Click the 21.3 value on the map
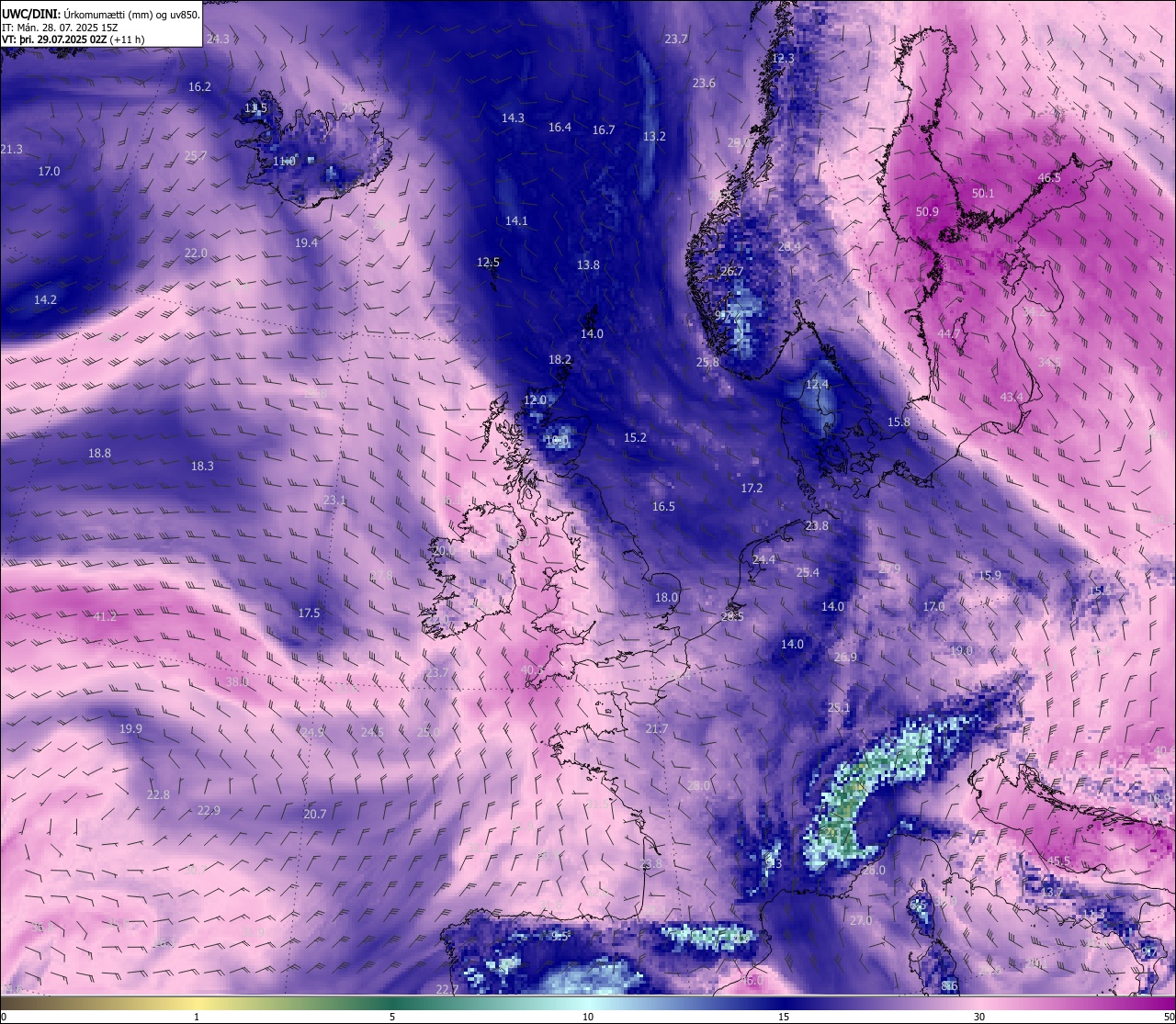This screenshot has height=1024, width=1176. click(12, 150)
